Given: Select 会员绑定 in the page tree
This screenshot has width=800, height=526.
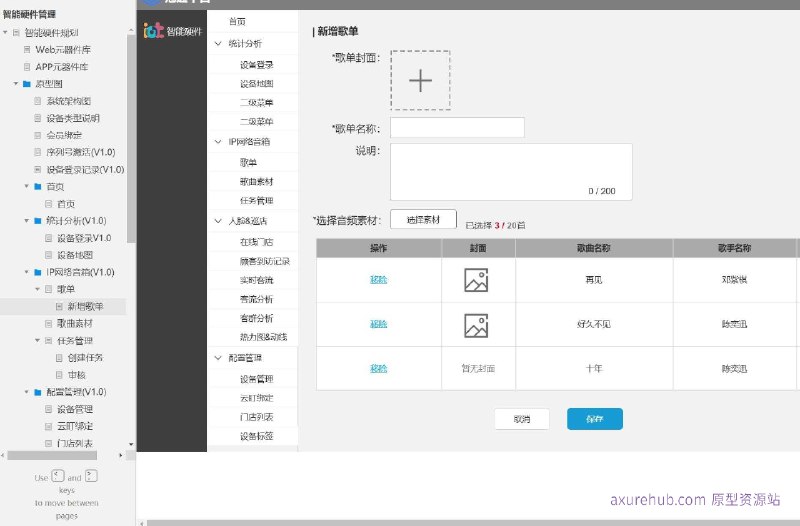Looking at the screenshot, I should [64, 135].
